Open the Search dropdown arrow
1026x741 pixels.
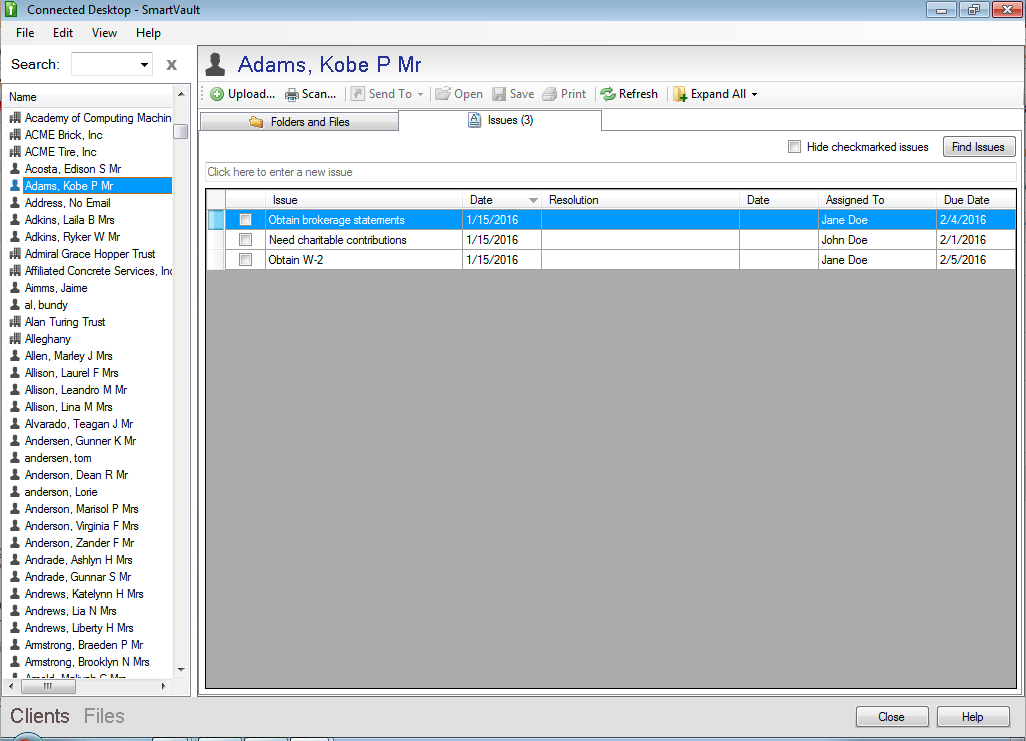[x=145, y=65]
